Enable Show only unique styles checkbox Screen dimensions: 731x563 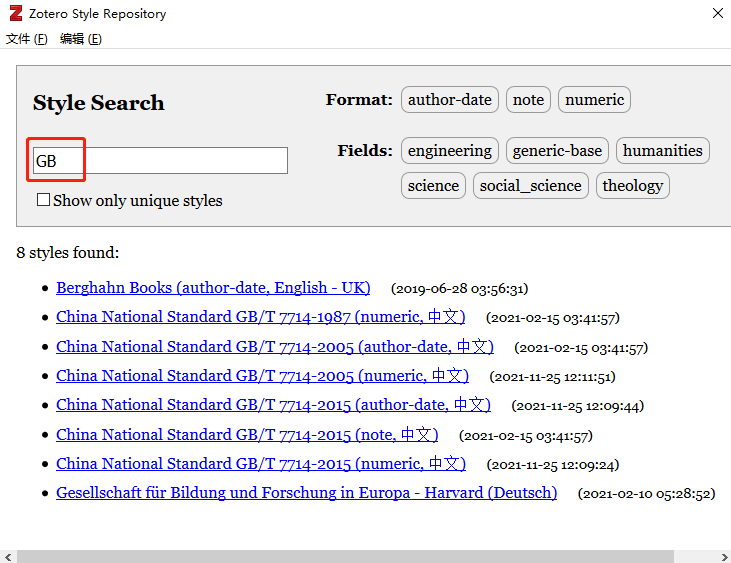(43, 200)
